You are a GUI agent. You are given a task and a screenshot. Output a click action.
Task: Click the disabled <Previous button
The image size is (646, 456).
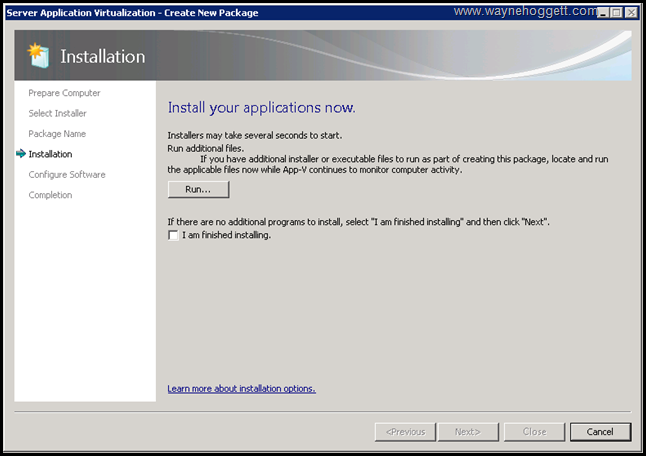405,432
